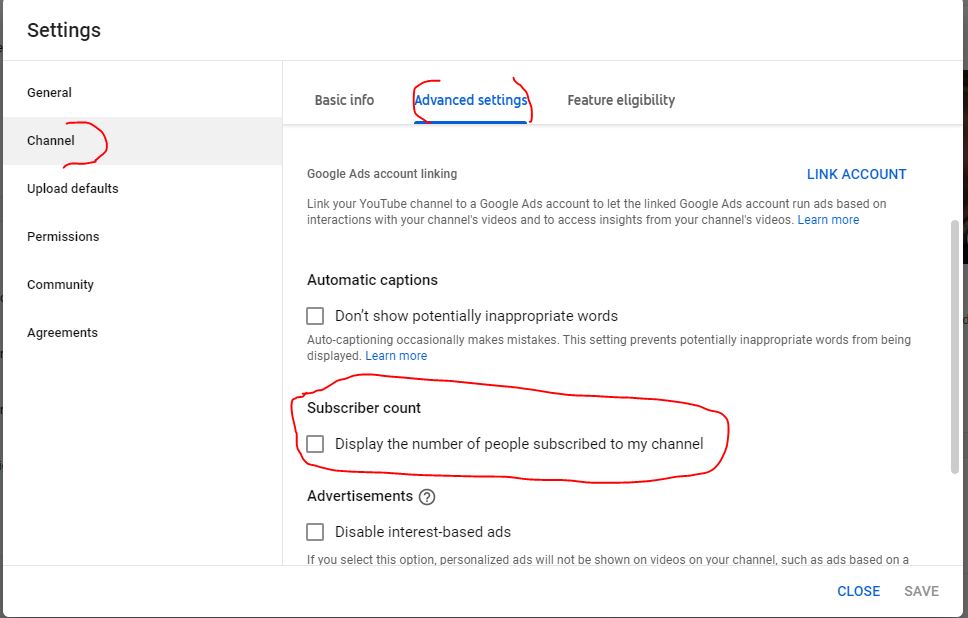Open the Agreements section
This screenshot has height=618, width=968.
(x=62, y=333)
